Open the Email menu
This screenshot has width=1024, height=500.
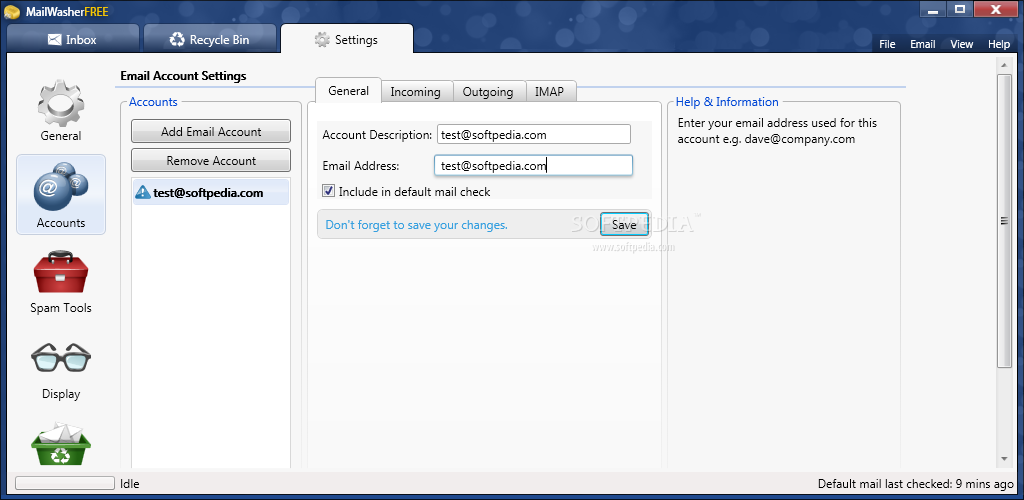(x=923, y=44)
